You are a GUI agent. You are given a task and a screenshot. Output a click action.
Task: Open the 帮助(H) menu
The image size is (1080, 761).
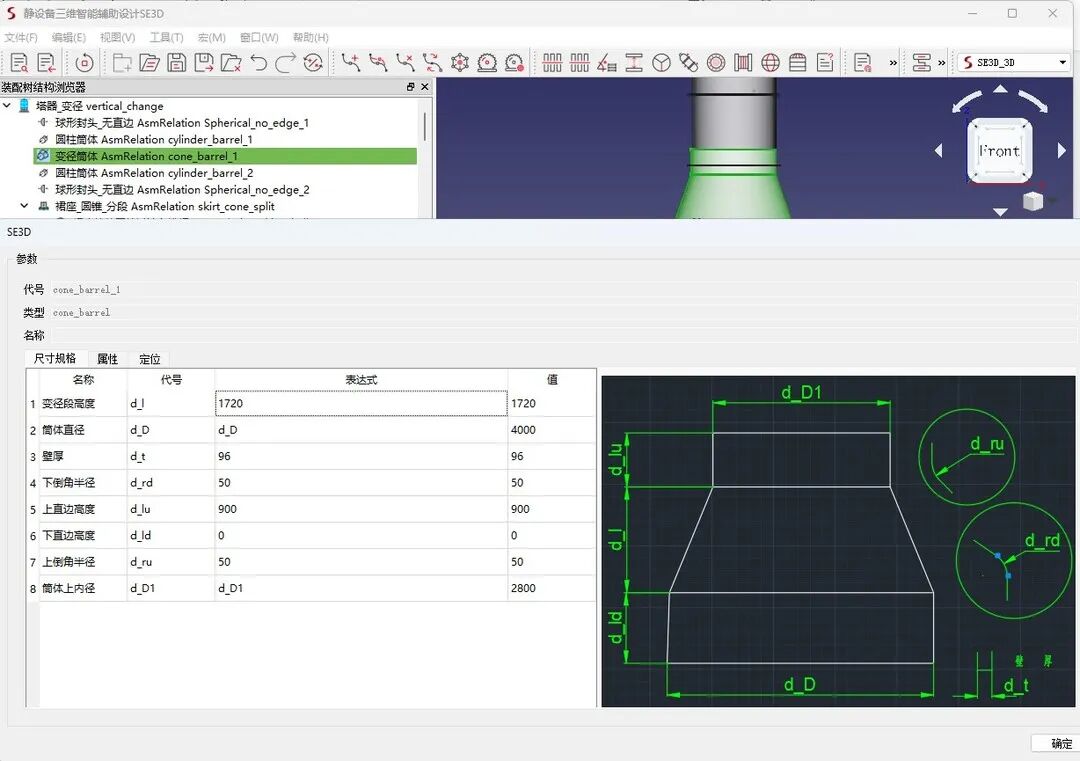tap(311, 37)
